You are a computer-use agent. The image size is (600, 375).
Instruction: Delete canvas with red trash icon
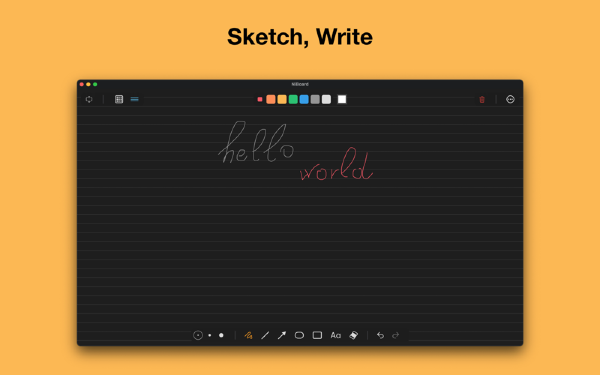(482, 99)
